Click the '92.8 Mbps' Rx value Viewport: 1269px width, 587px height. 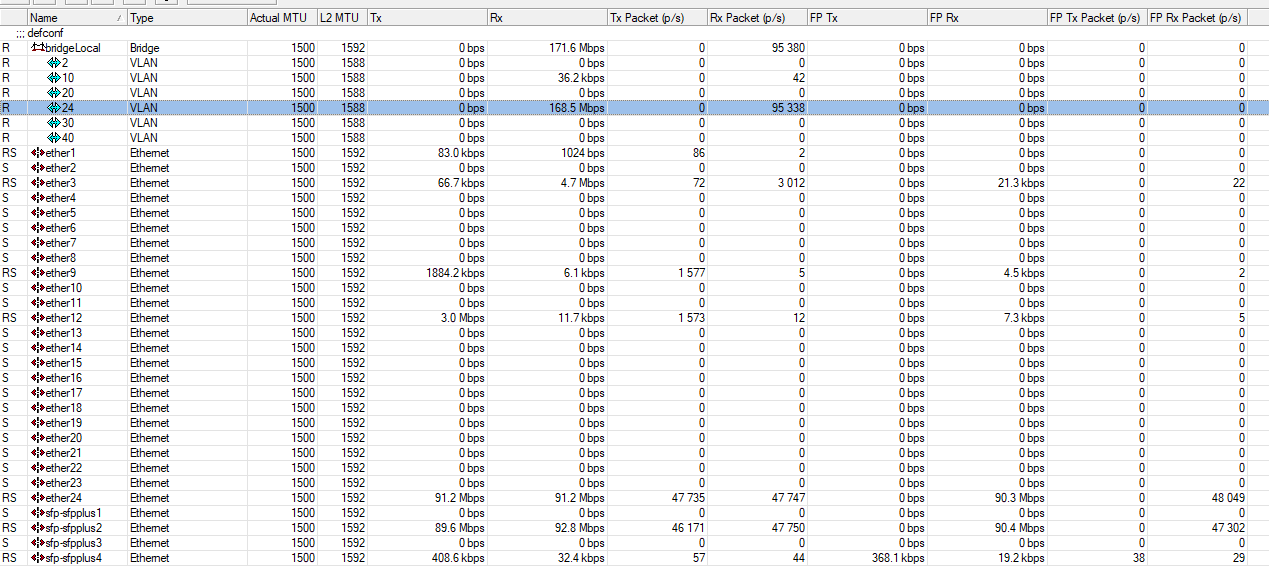pos(580,528)
